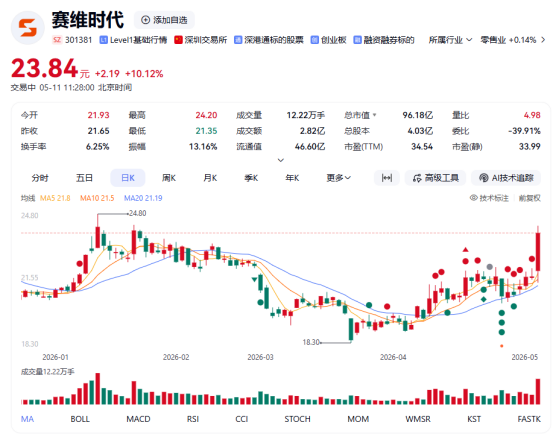
Task: Switch to 季K chart tab
Action: click(251, 178)
